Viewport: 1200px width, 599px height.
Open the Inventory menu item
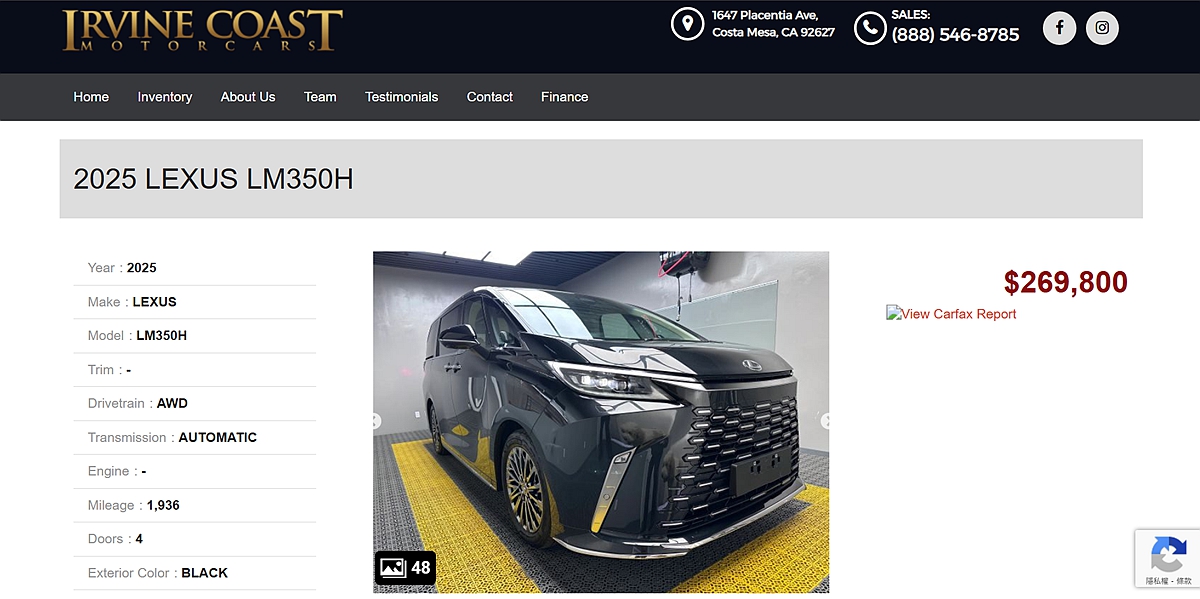(x=165, y=97)
